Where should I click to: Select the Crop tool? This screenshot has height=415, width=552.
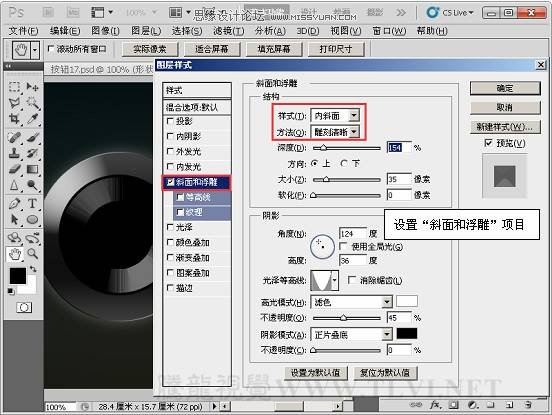click(14, 119)
